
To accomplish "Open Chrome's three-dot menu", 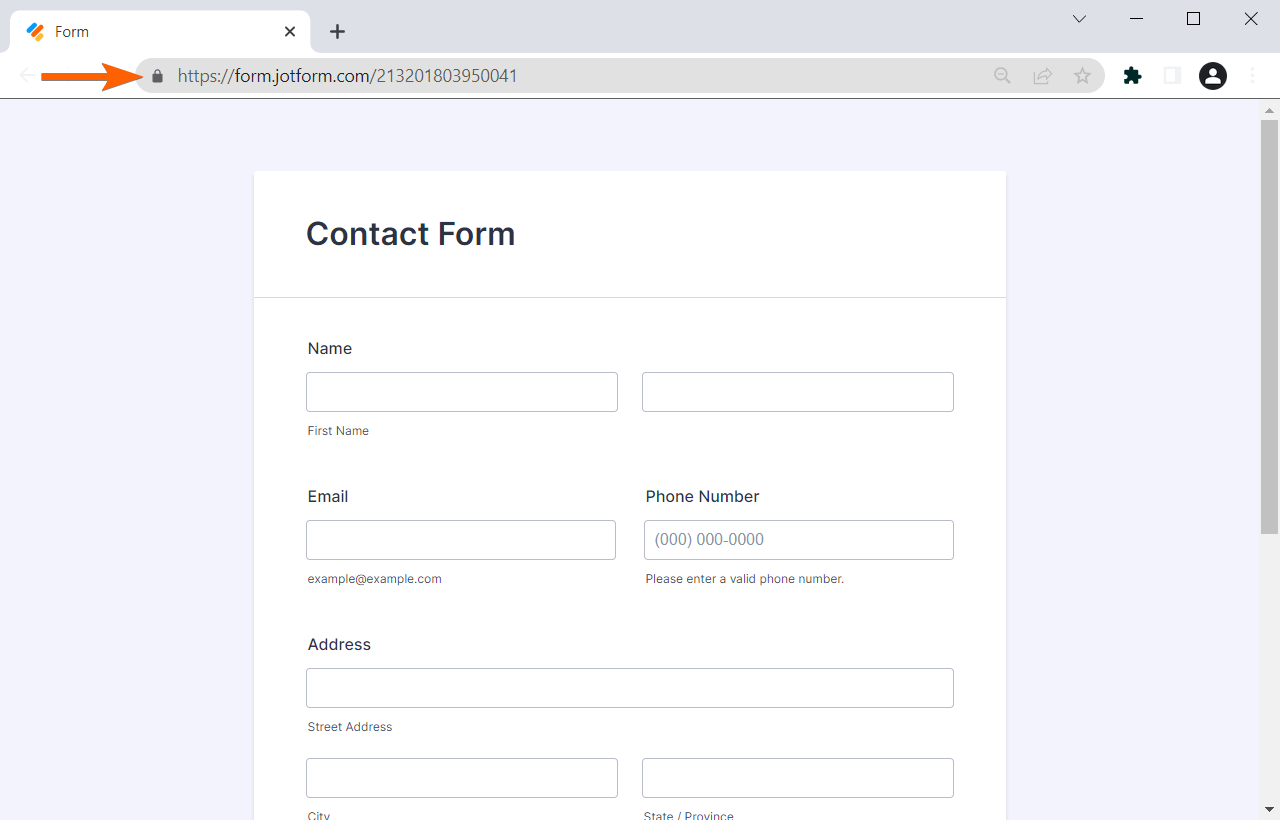I will [1253, 76].
